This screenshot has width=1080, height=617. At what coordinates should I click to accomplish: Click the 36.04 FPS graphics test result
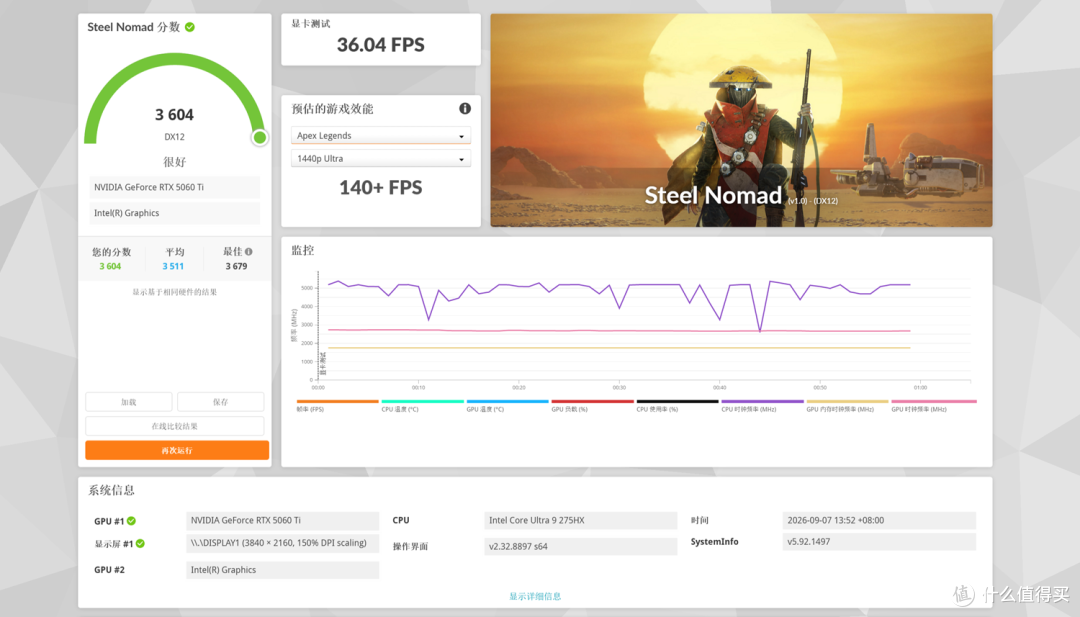click(381, 45)
